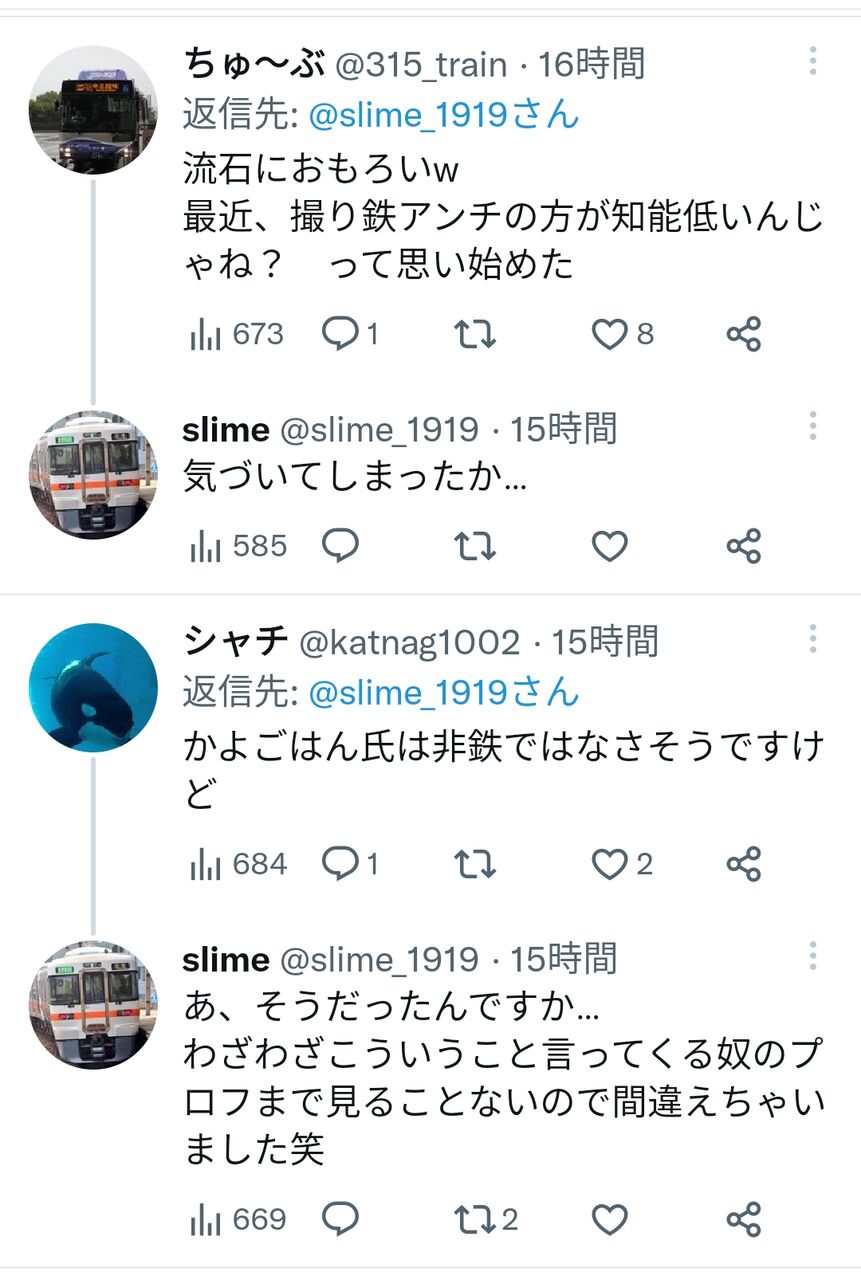Share slime's last reply tweet
The width and height of the screenshot is (861, 1280).
coord(744,1220)
